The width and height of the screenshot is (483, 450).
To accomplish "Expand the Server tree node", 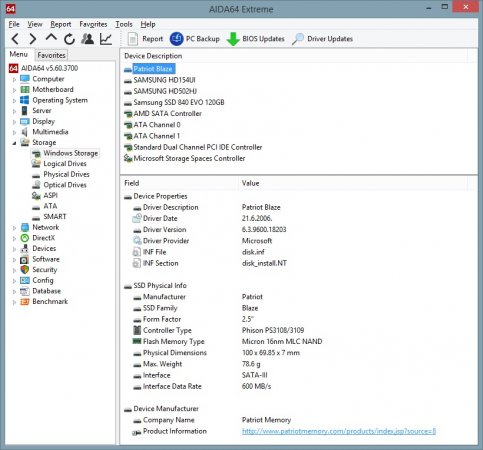I will [14, 111].
